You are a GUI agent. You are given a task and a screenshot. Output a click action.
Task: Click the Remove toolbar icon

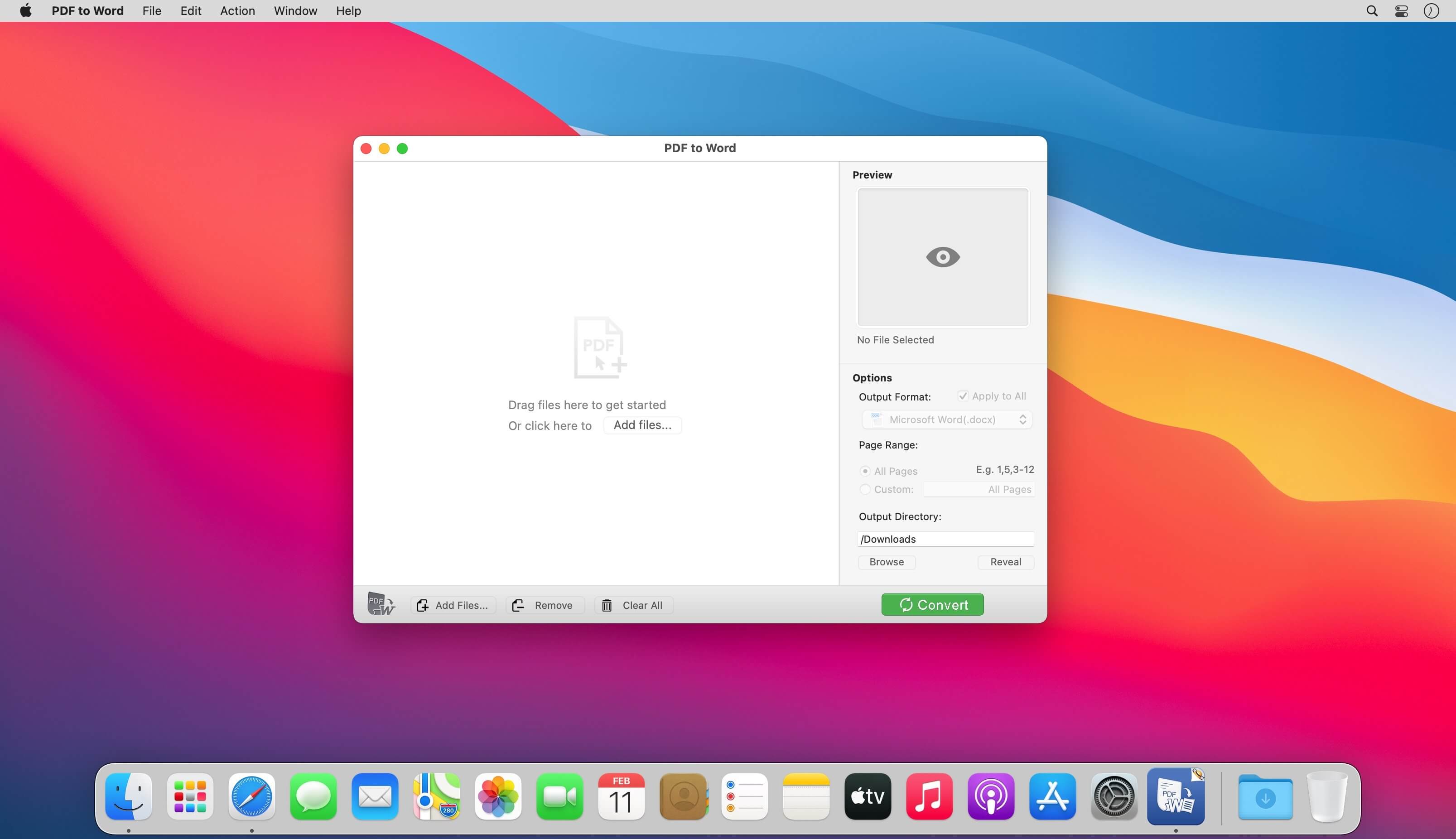[x=518, y=605]
